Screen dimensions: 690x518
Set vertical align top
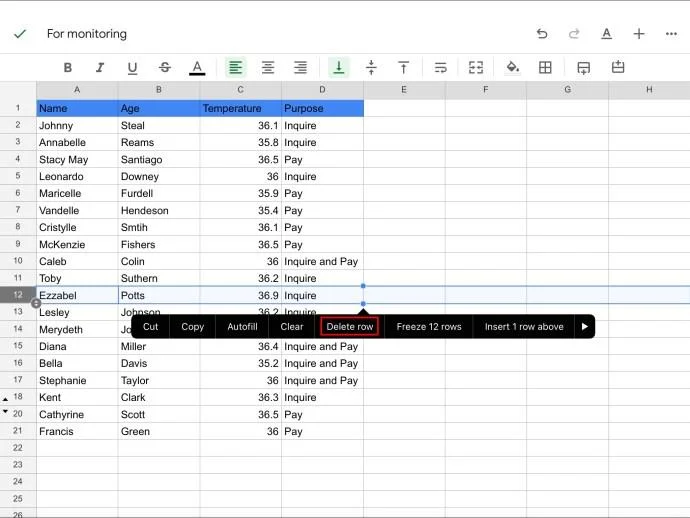coord(404,67)
